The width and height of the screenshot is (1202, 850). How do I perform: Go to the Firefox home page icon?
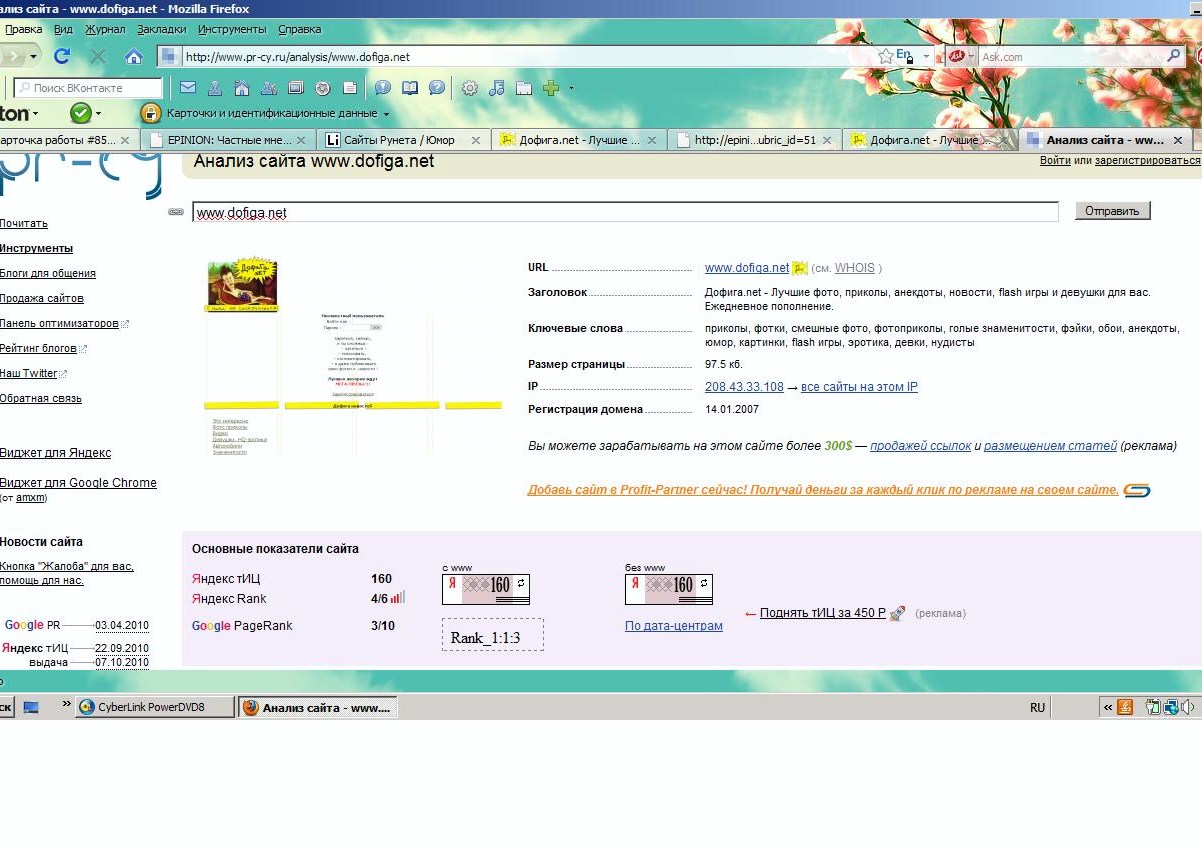pos(133,56)
